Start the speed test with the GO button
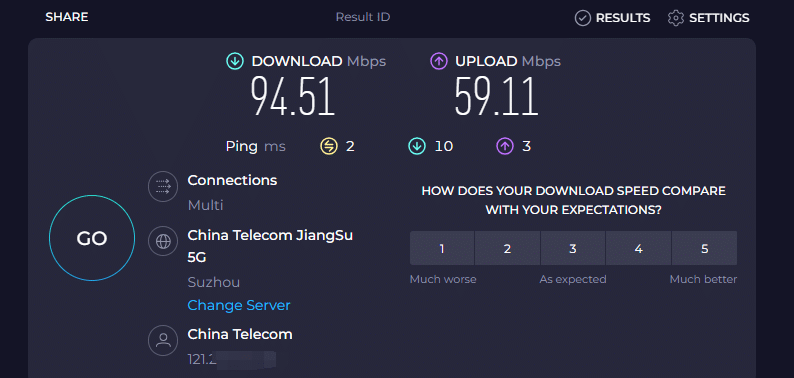Image resolution: width=794 pixels, height=378 pixels. [x=92, y=238]
